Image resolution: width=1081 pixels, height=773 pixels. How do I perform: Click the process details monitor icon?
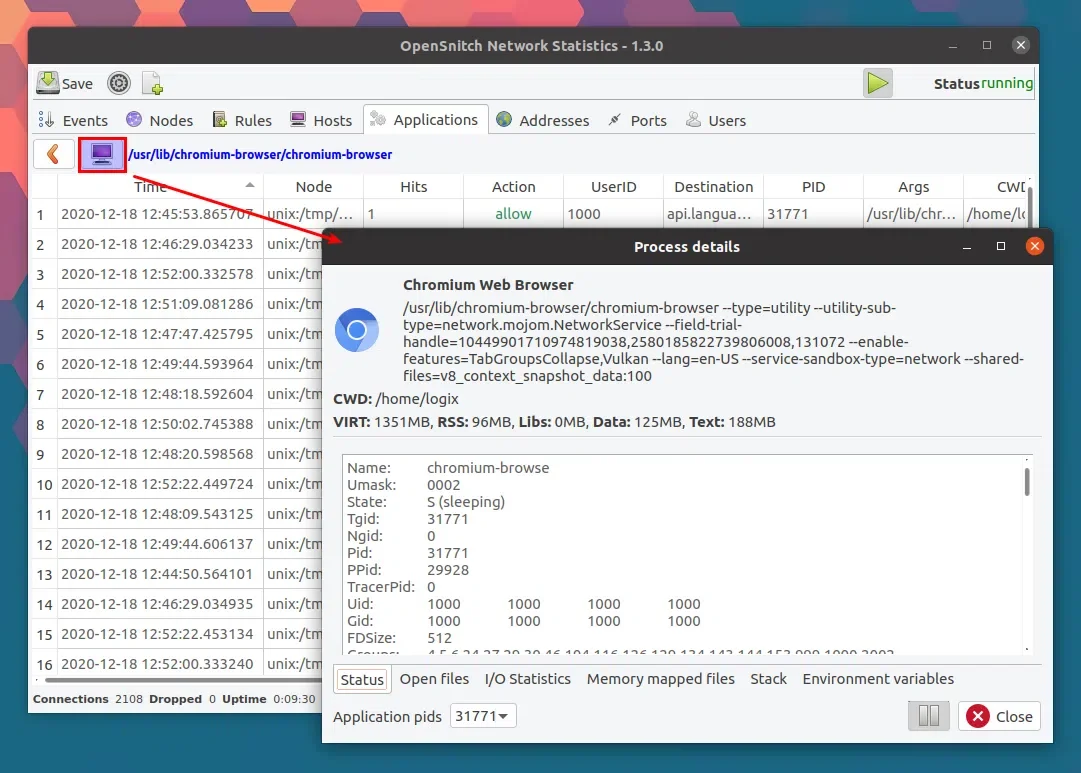(102, 154)
